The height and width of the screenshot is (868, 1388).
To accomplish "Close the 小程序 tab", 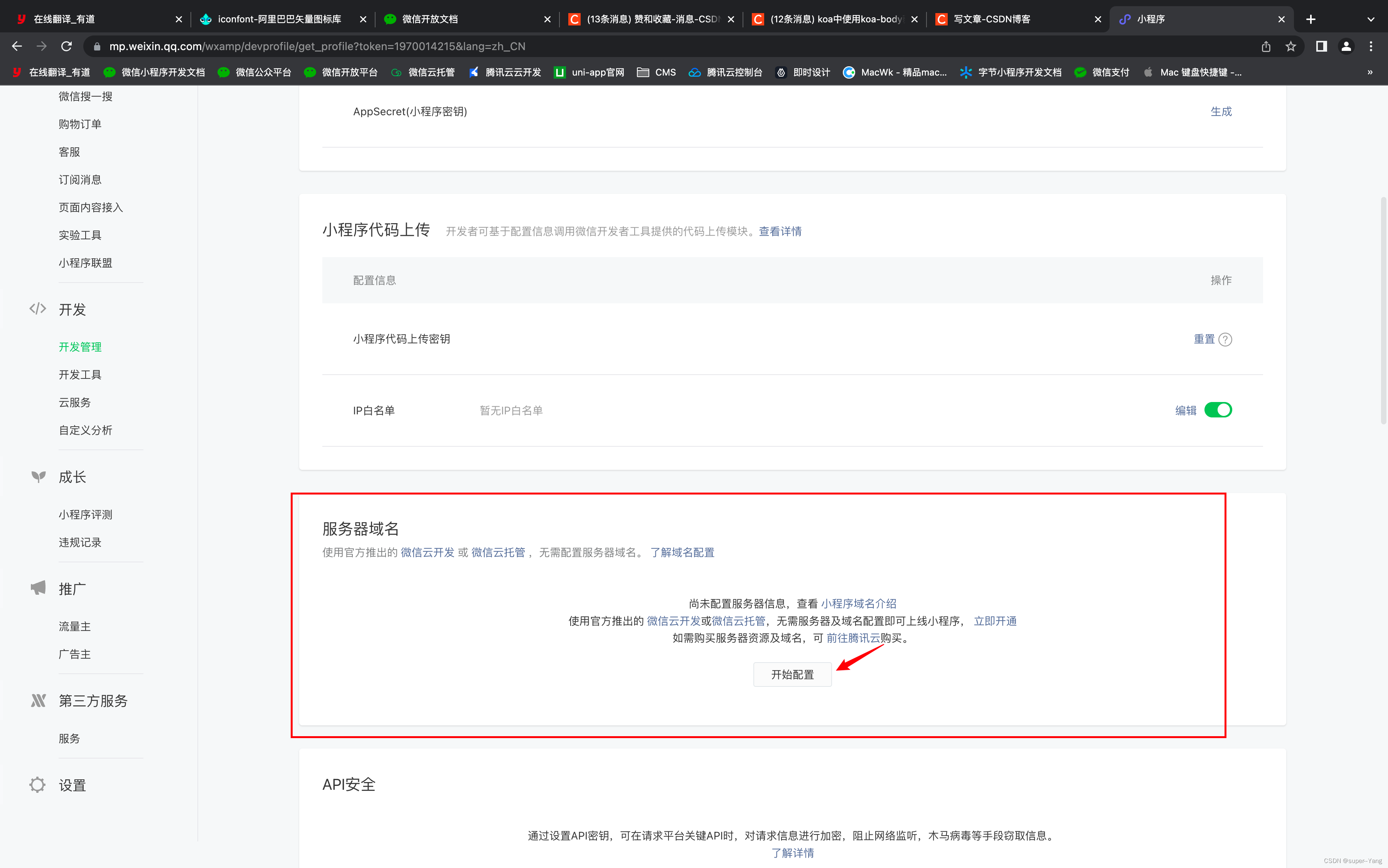I will coord(1281,19).
